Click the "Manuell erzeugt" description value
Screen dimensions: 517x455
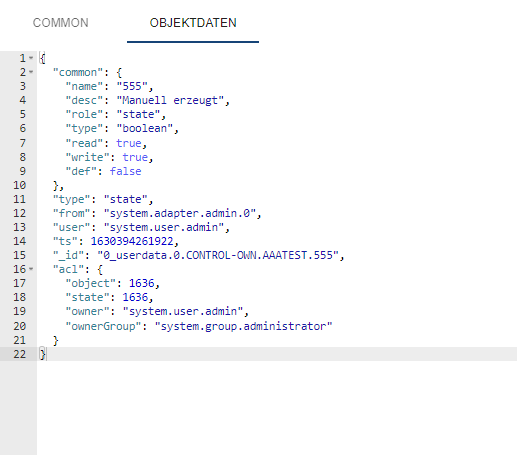click(x=170, y=100)
